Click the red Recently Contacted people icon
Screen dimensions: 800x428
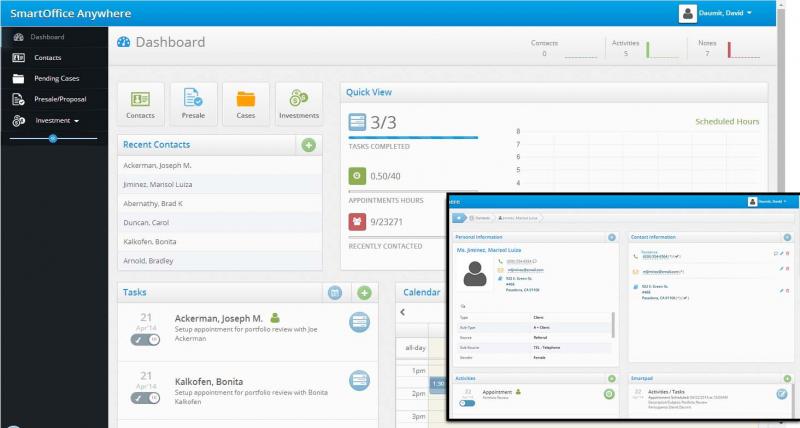point(357,222)
